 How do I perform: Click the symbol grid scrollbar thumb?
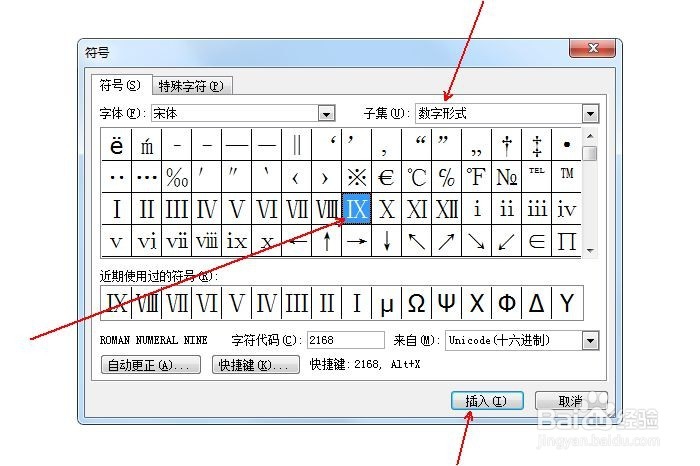point(591,153)
